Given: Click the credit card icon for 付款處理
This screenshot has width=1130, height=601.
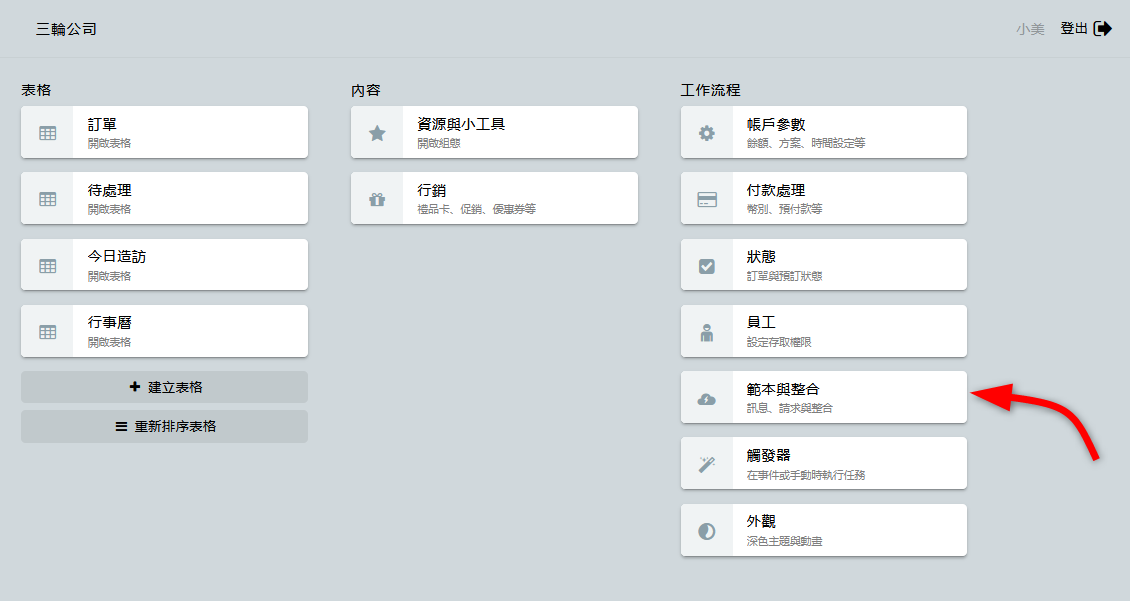Looking at the screenshot, I should 707,198.
